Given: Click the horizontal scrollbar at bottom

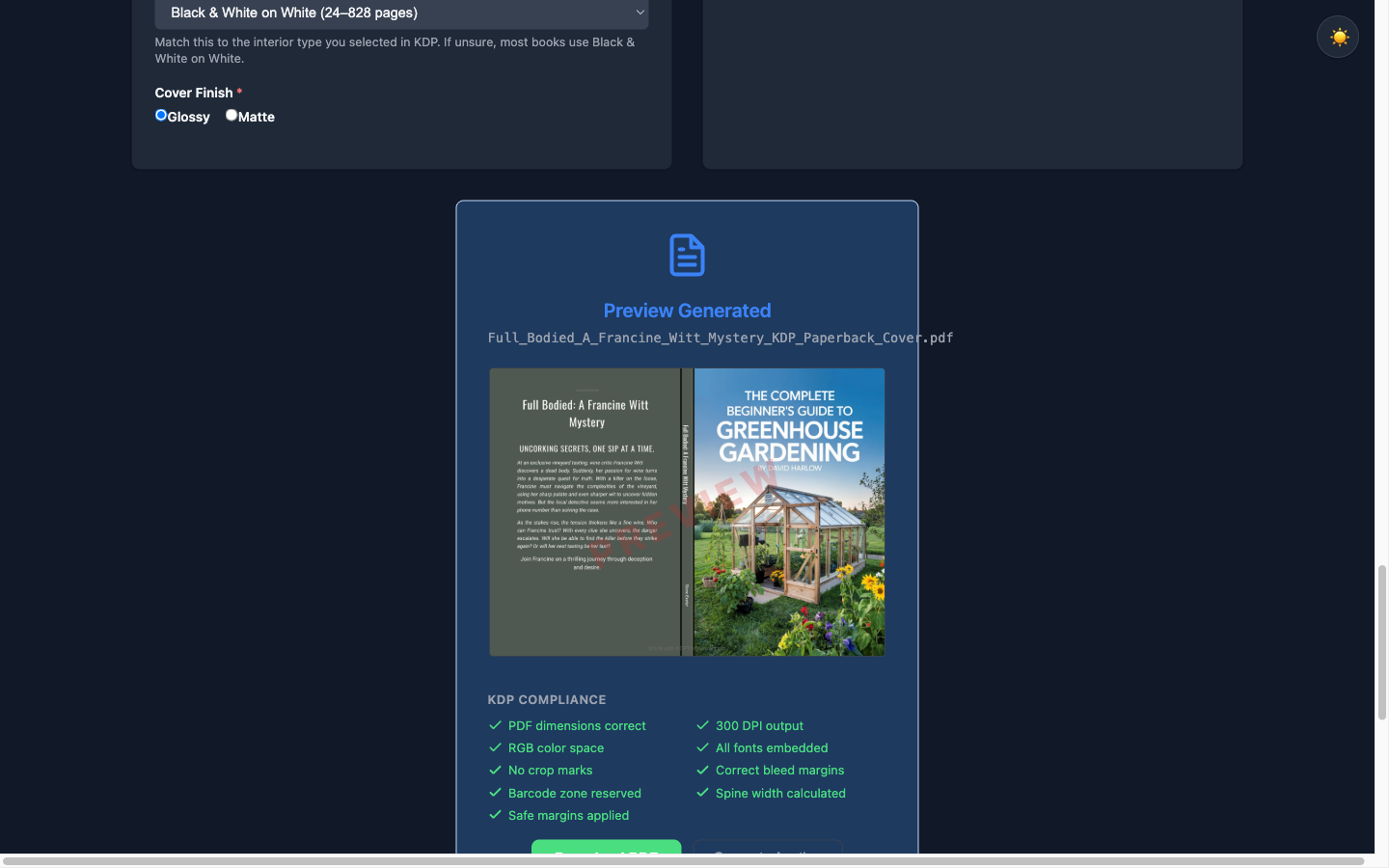Looking at the screenshot, I should pos(683,861).
